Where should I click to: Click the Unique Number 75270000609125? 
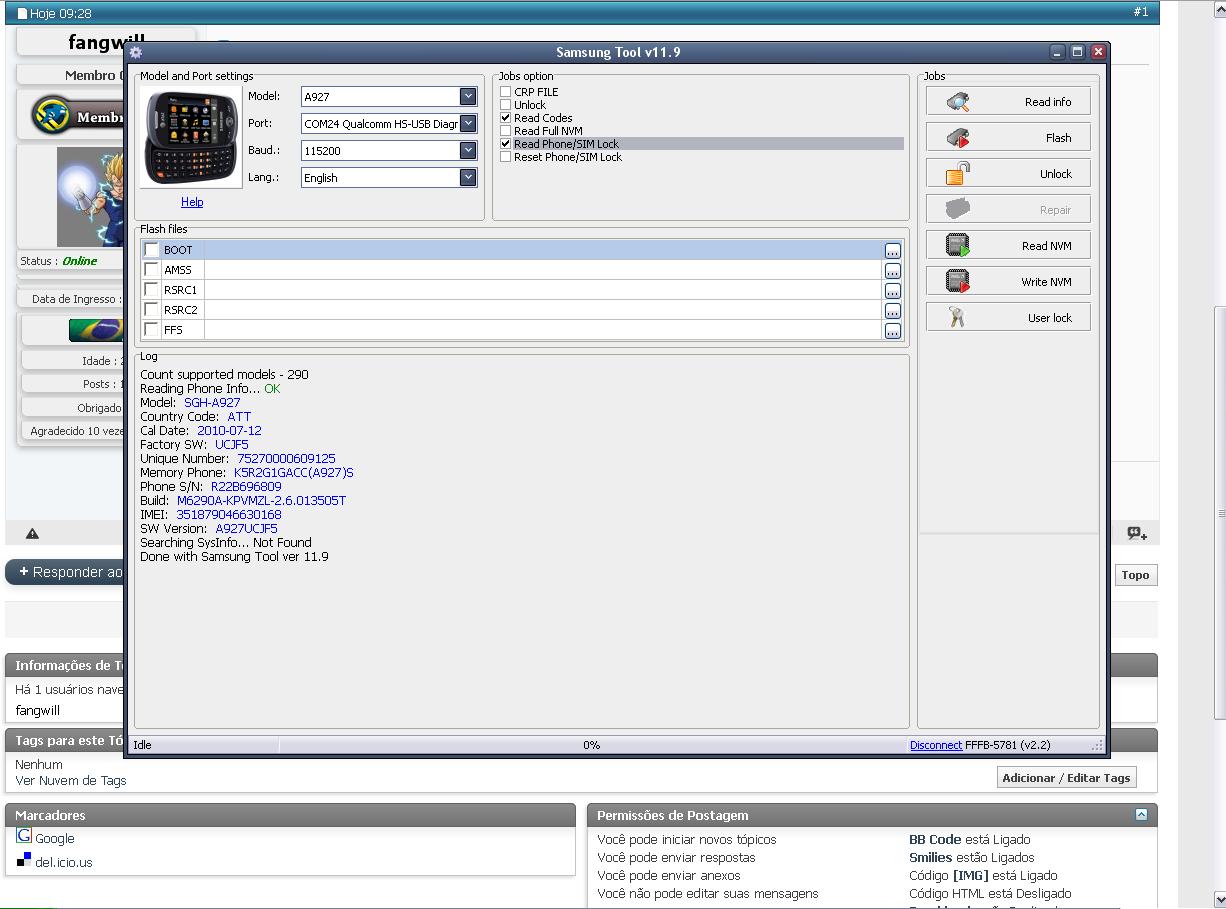pyautogui.click(x=286, y=459)
